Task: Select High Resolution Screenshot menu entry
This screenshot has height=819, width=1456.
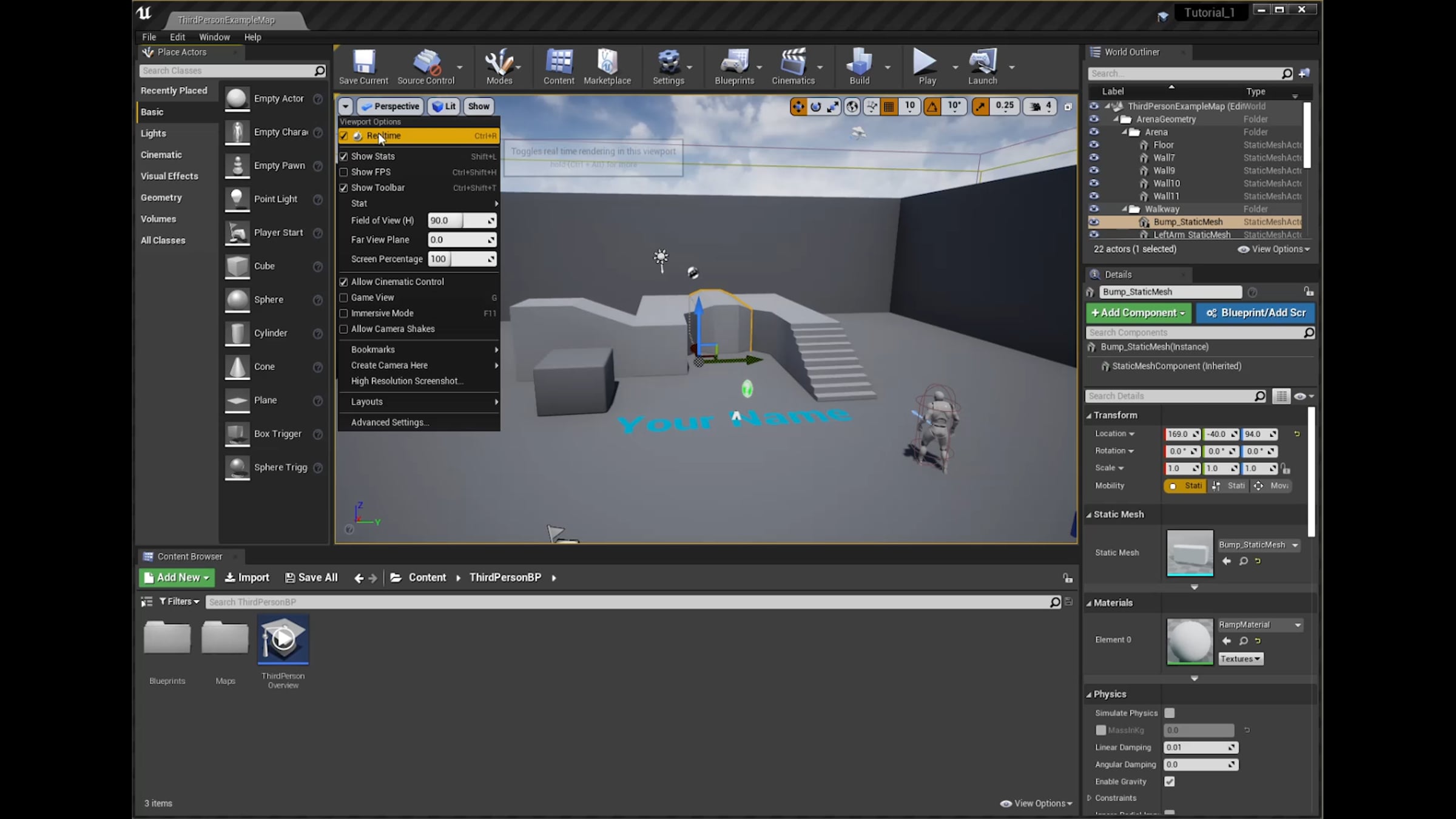Action: [406, 381]
